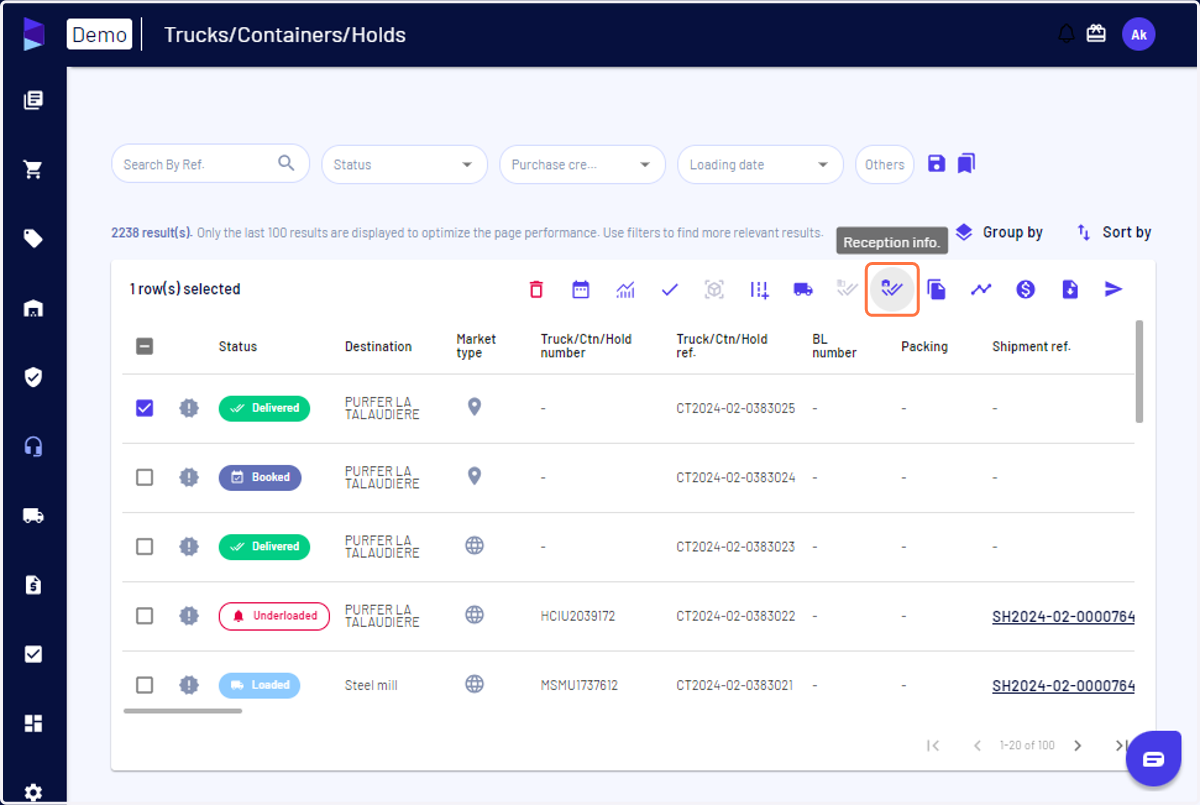1200x805 pixels.
Task: Click the status info icon in Booked row
Action: click(189, 477)
